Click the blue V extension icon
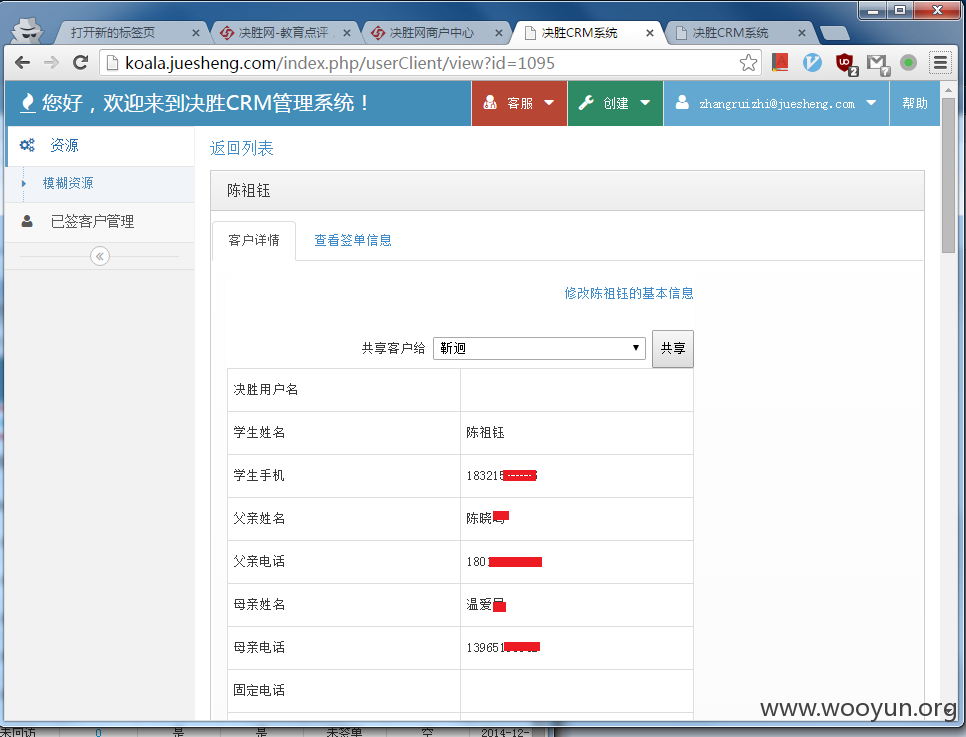 pos(813,63)
